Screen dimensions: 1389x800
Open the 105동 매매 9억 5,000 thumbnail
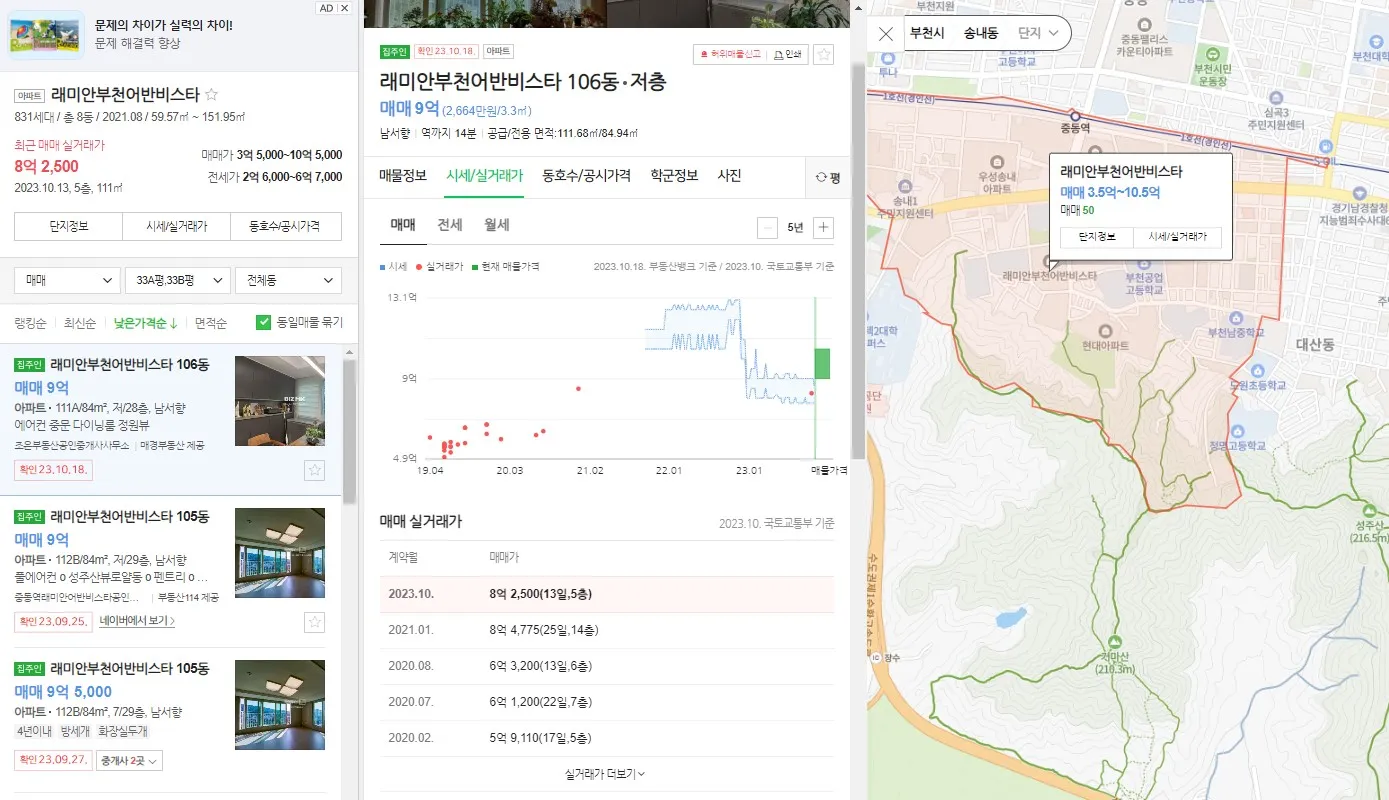(x=280, y=705)
